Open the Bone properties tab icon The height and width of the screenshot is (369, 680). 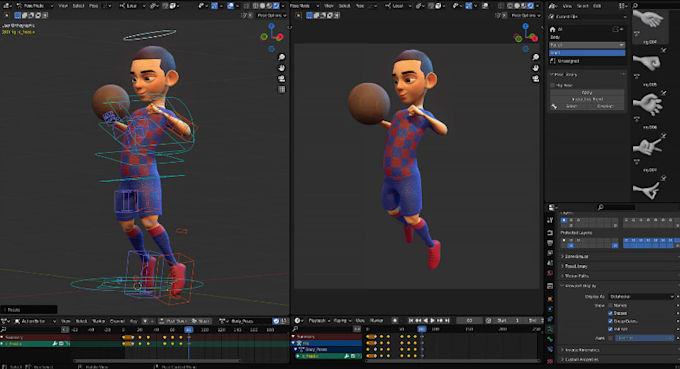pos(550,339)
